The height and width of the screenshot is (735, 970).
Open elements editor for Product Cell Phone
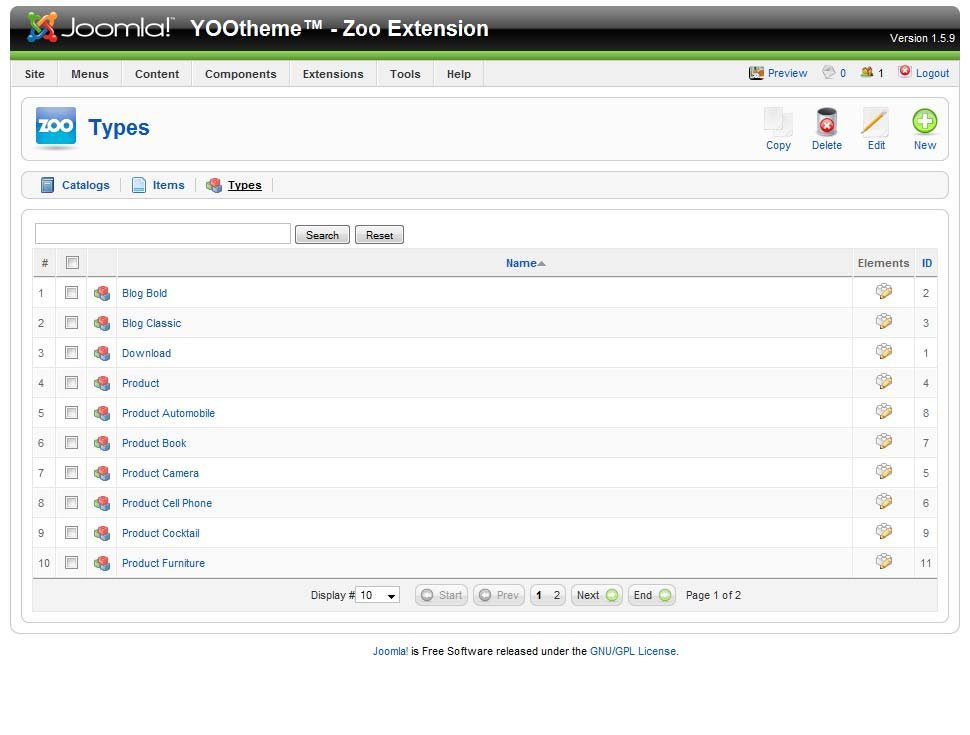[883, 501]
